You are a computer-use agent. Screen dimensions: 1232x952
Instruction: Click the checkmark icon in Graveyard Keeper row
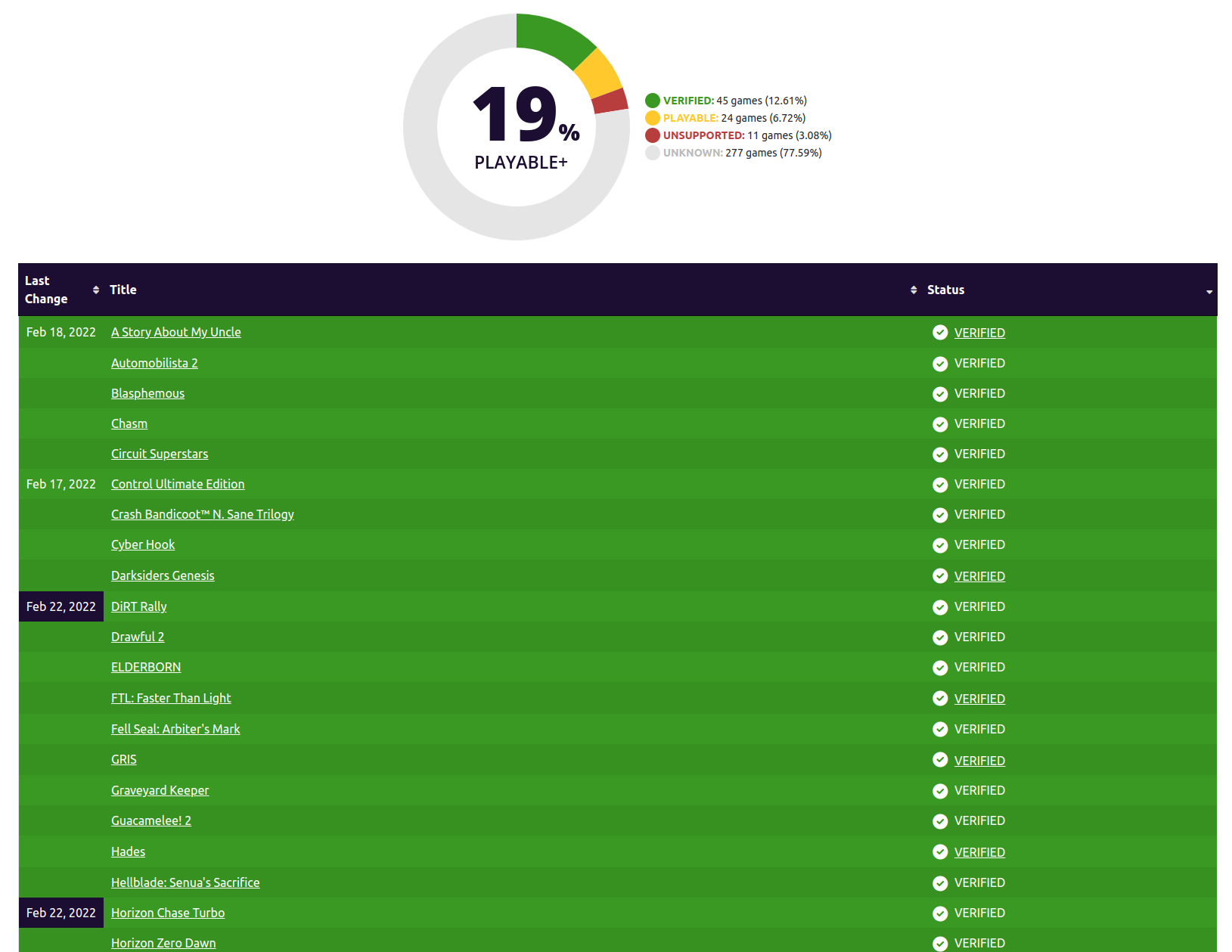pyautogui.click(x=940, y=791)
